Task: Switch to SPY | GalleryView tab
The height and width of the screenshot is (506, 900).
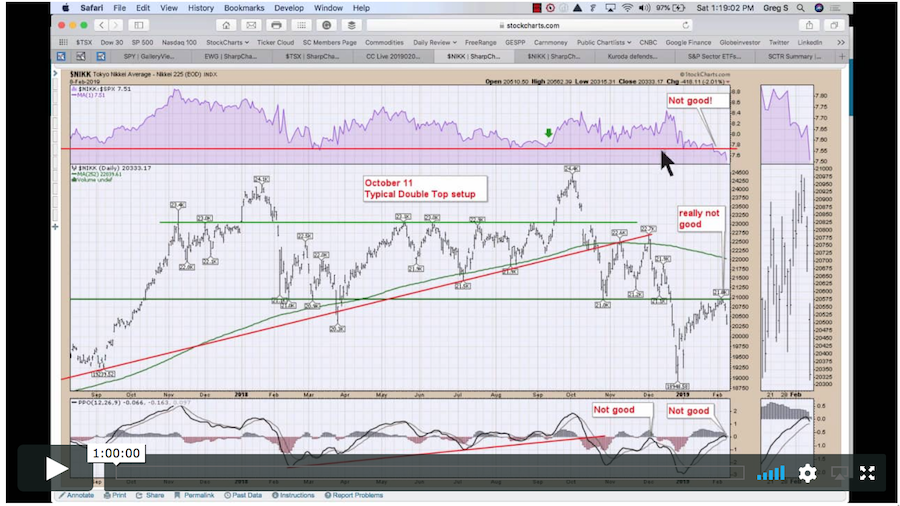Action: pyautogui.click(x=149, y=56)
